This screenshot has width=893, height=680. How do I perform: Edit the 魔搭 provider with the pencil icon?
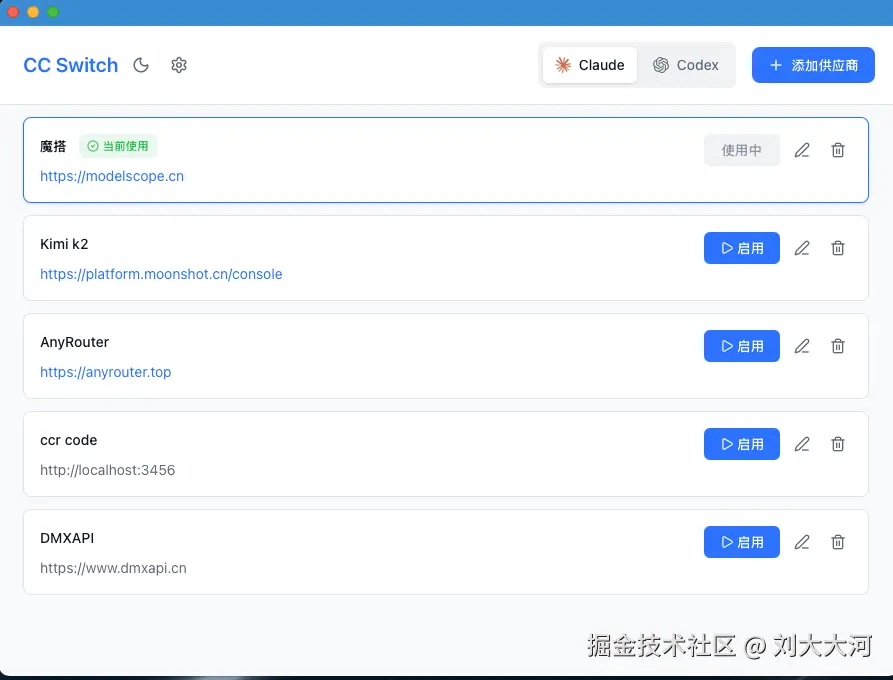coord(801,150)
